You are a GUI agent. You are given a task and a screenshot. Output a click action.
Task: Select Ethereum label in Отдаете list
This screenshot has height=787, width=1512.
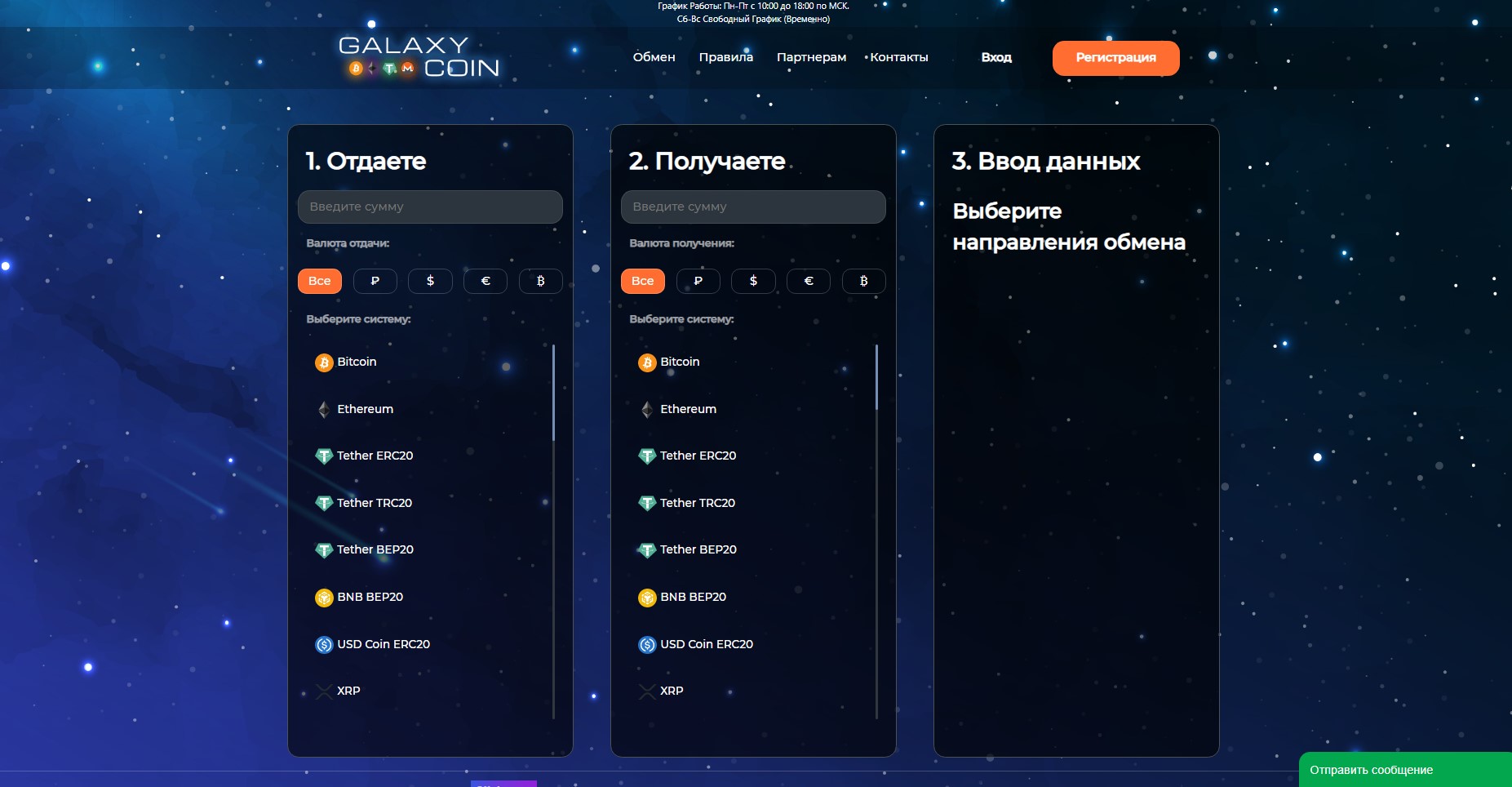point(365,409)
